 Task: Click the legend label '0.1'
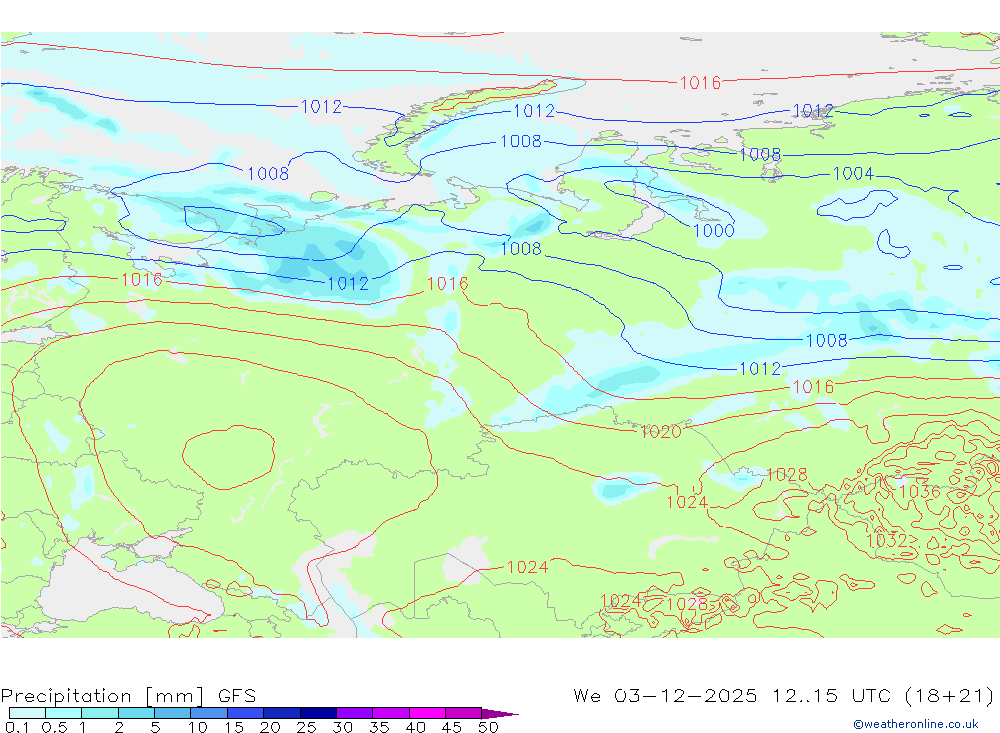point(17,727)
